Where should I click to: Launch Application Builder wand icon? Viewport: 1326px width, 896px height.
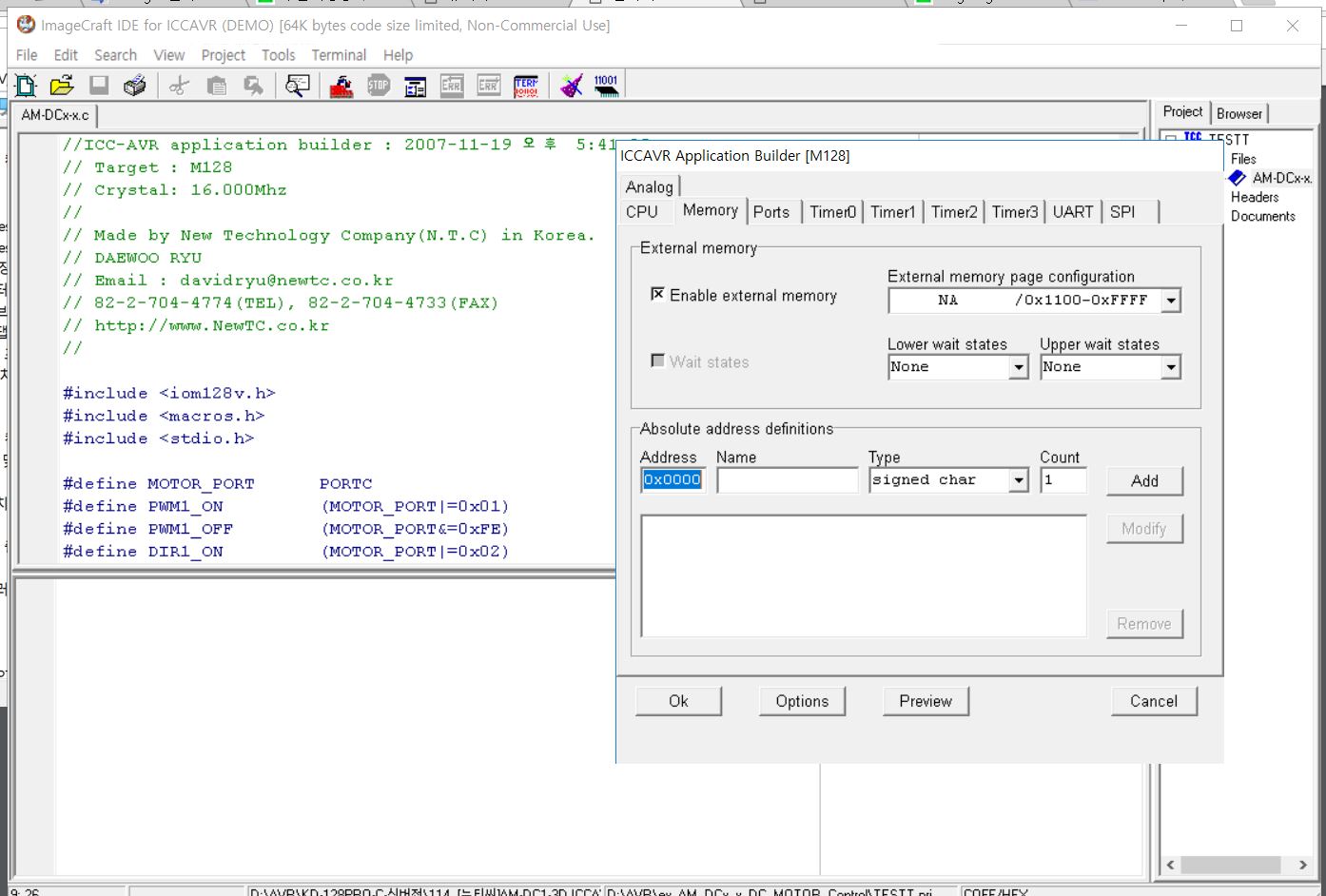pyautogui.click(x=571, y=87)
